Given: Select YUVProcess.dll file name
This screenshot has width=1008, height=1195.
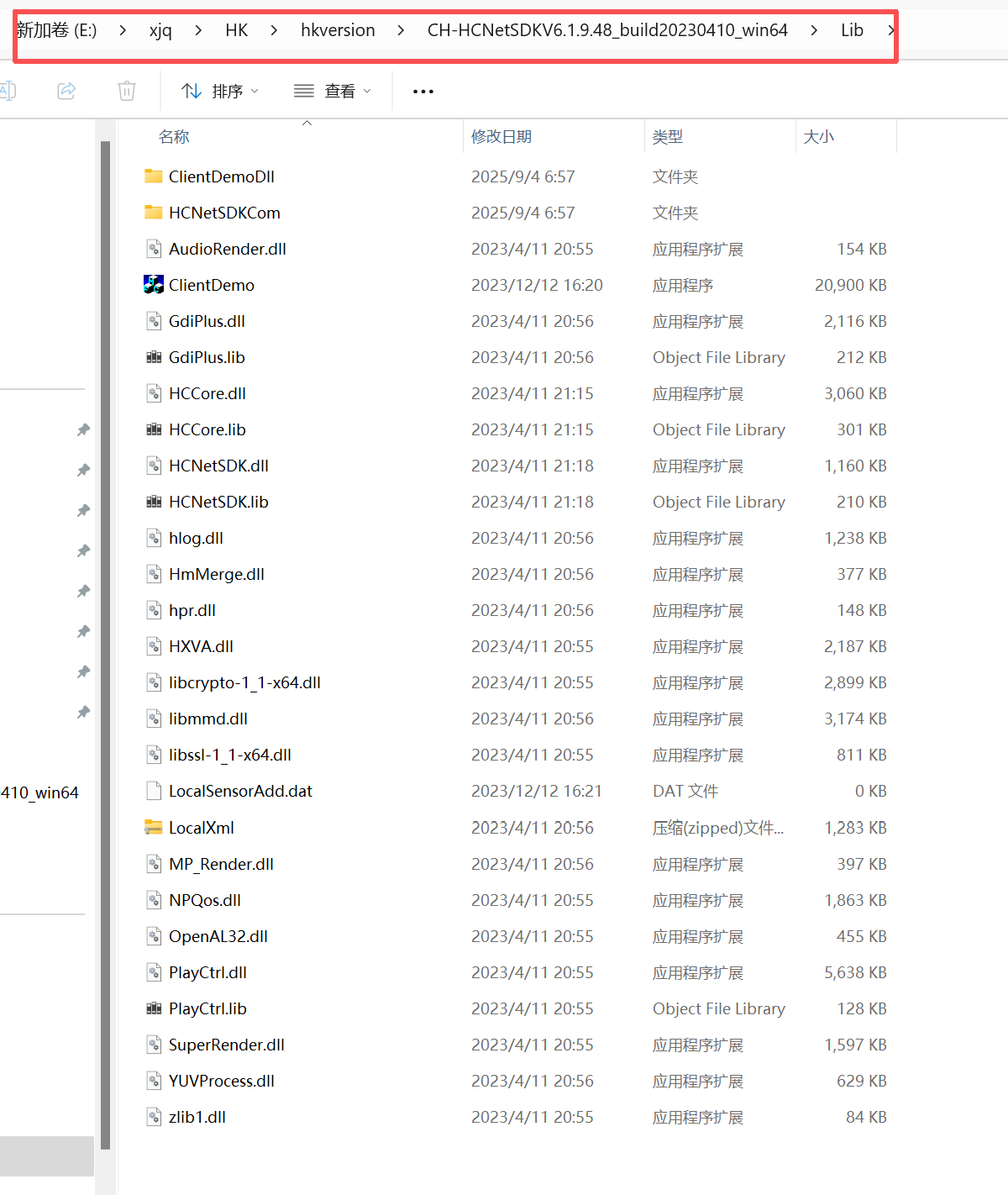Looking at the screenshot, I should point(222,1081).
